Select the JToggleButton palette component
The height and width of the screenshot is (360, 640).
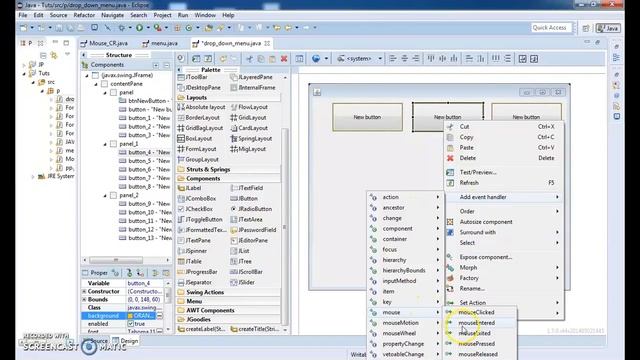pos(200,220)
